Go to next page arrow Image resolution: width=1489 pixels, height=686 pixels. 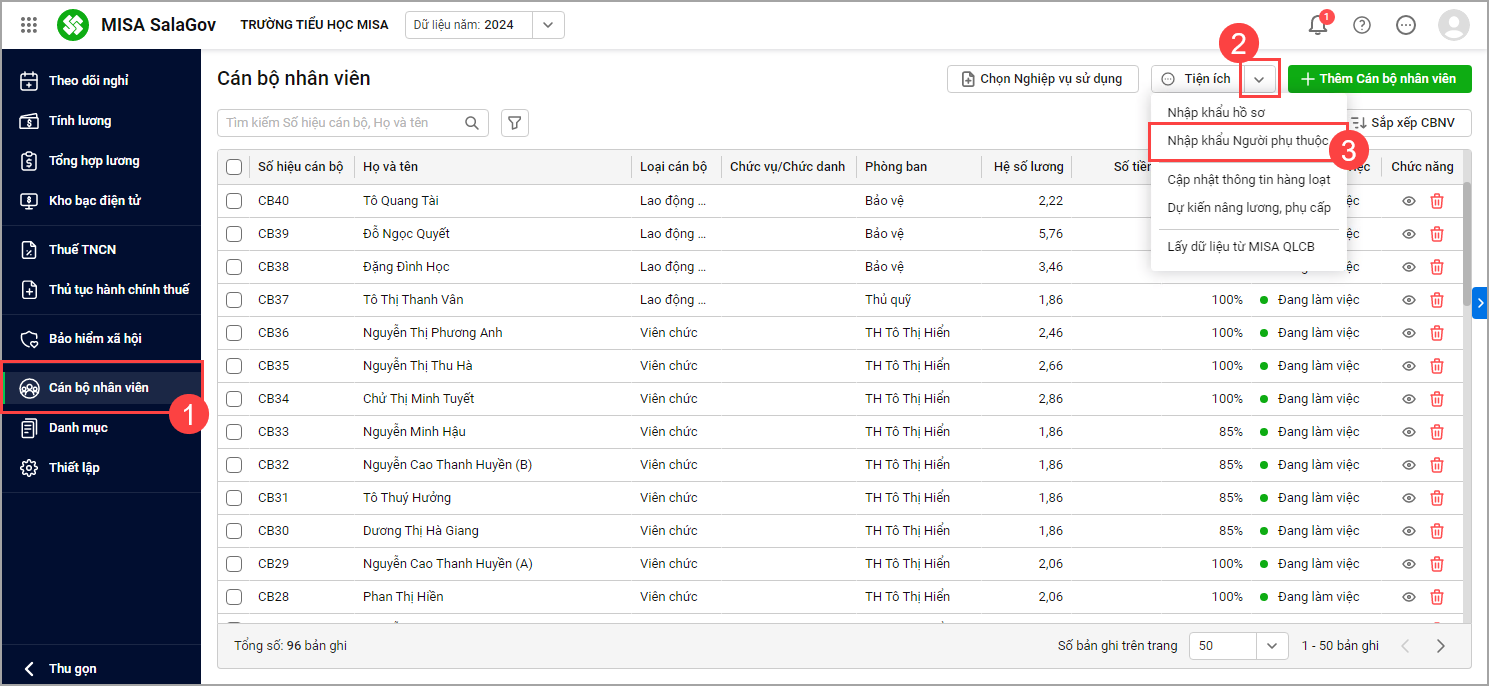pyautogui.click(x=1441, y=646)
